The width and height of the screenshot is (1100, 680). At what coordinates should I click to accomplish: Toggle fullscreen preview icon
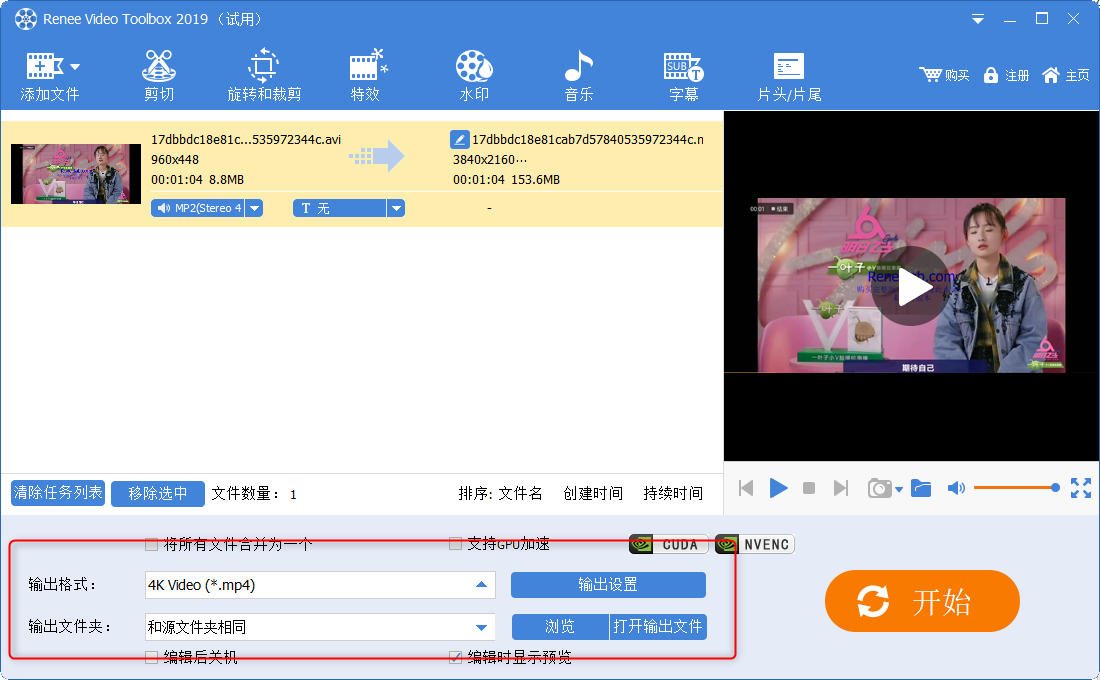[1081, 488]
